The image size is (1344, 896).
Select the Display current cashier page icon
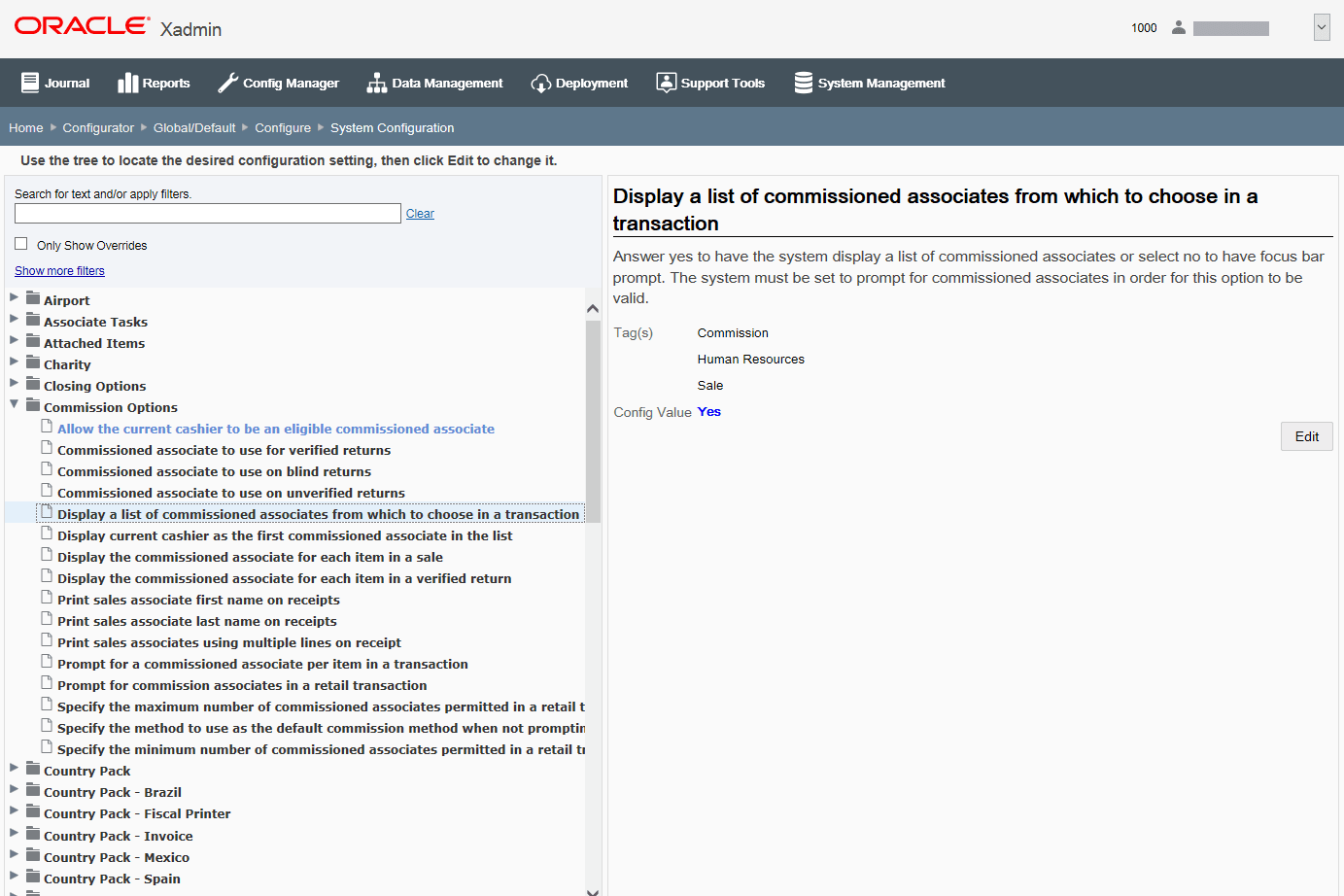point(47,534)
